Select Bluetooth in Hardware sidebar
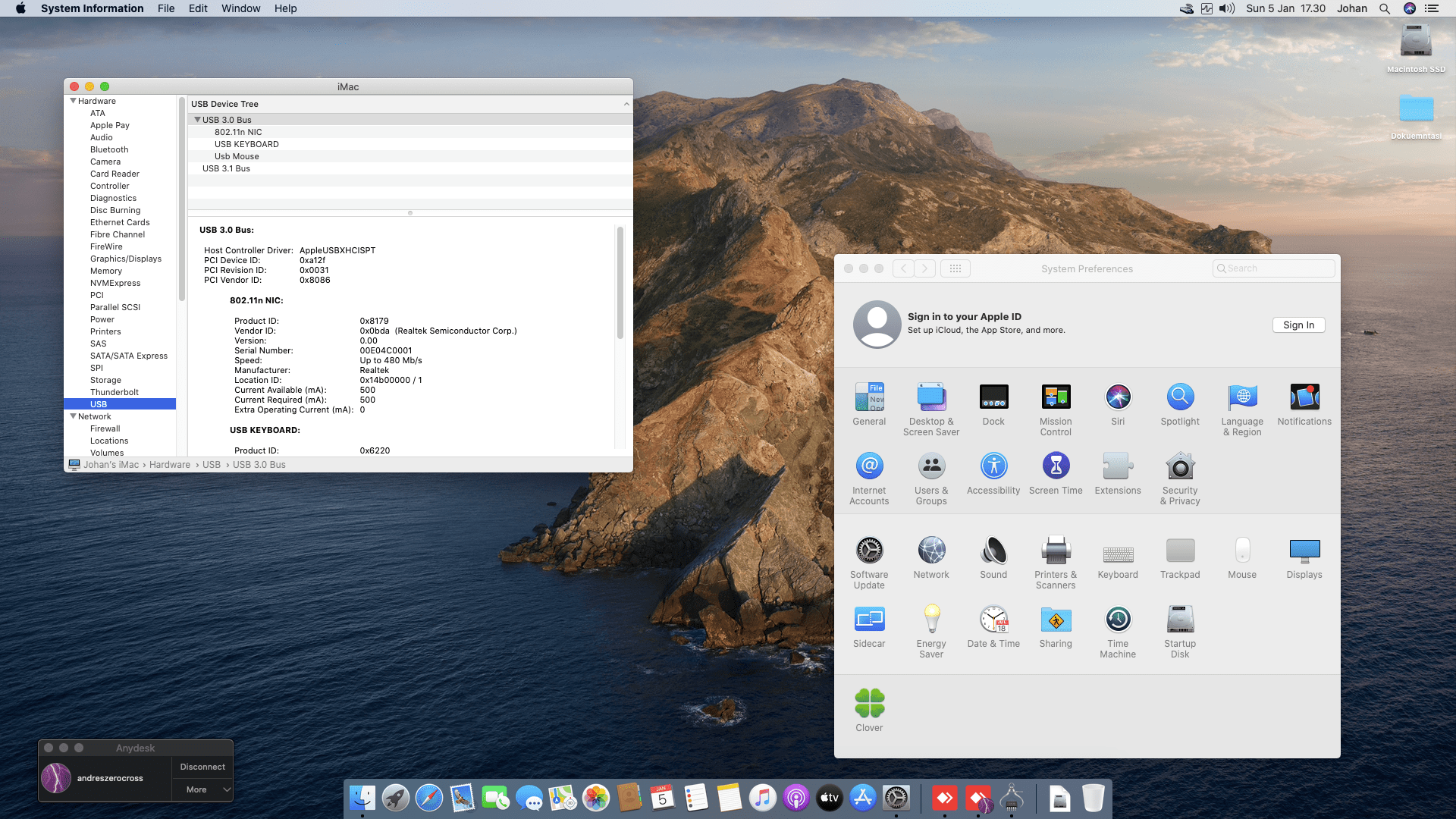Viewport: 1456px width, 819px height. pyautogui.click(x=109, y=149)
